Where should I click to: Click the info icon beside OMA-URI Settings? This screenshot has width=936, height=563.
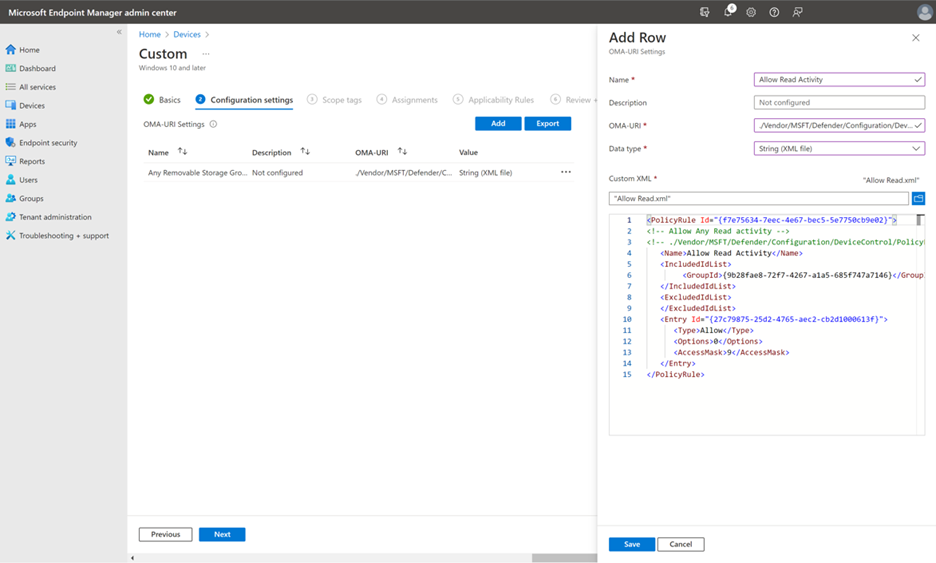tap(213, 125)
